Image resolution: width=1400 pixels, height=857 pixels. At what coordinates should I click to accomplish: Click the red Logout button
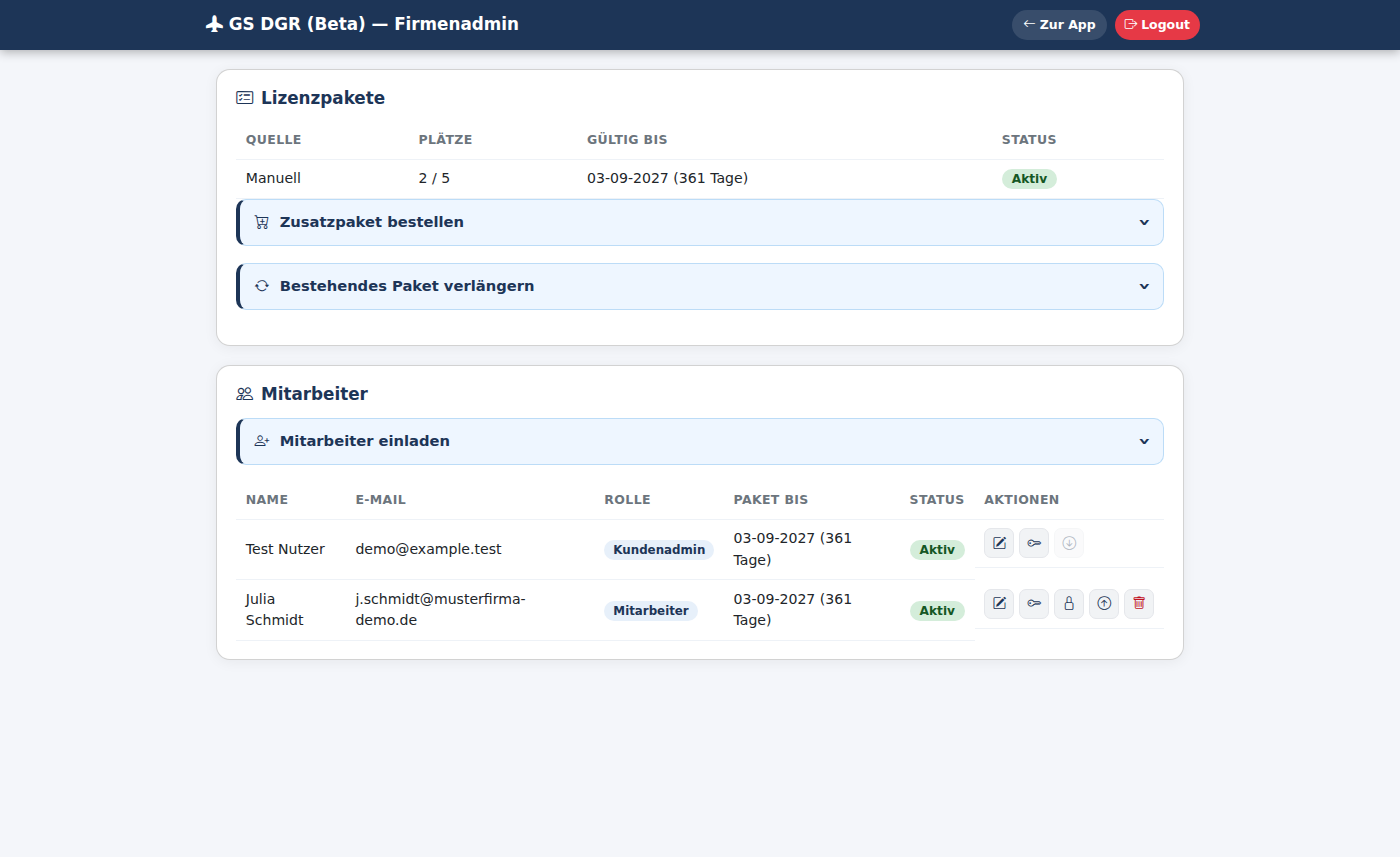pyautogui.click(x=1157, y=25)
